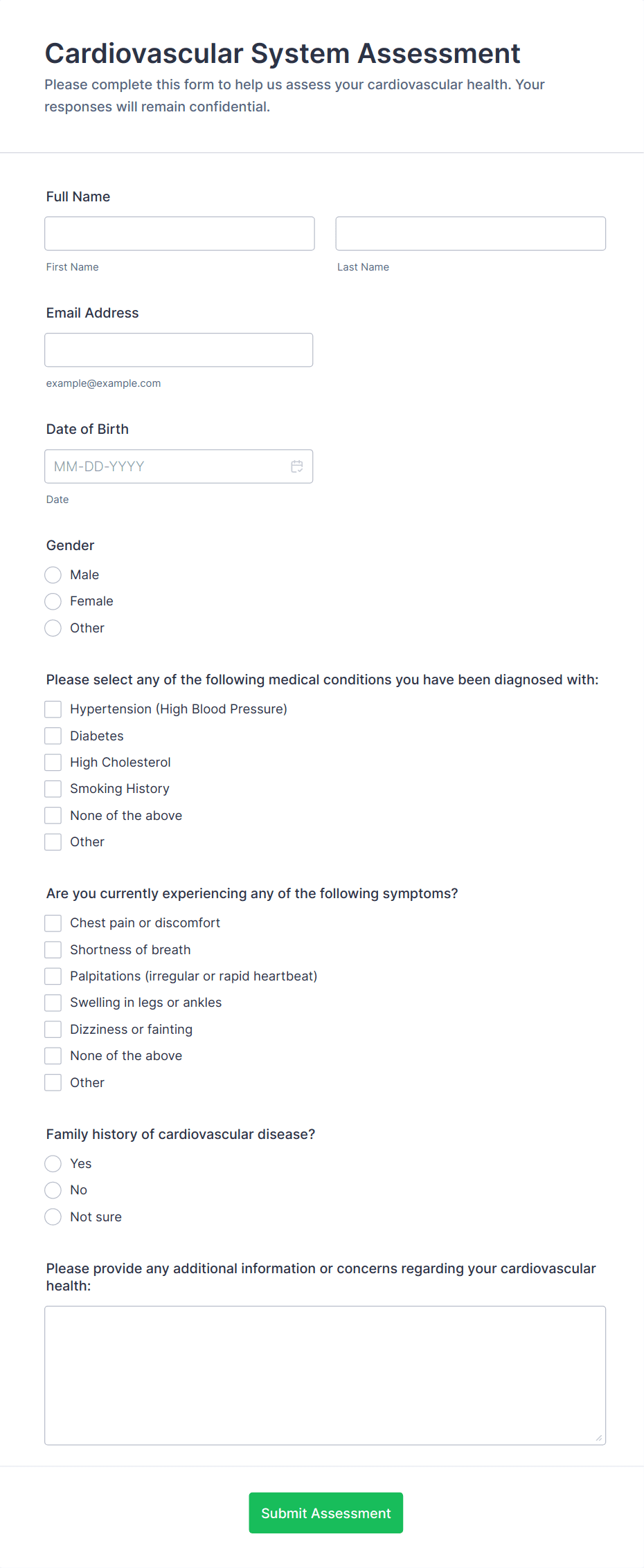This screenshot has width=644, height=1568.
Task: Select Not sure for family history
Action: 53,1216
